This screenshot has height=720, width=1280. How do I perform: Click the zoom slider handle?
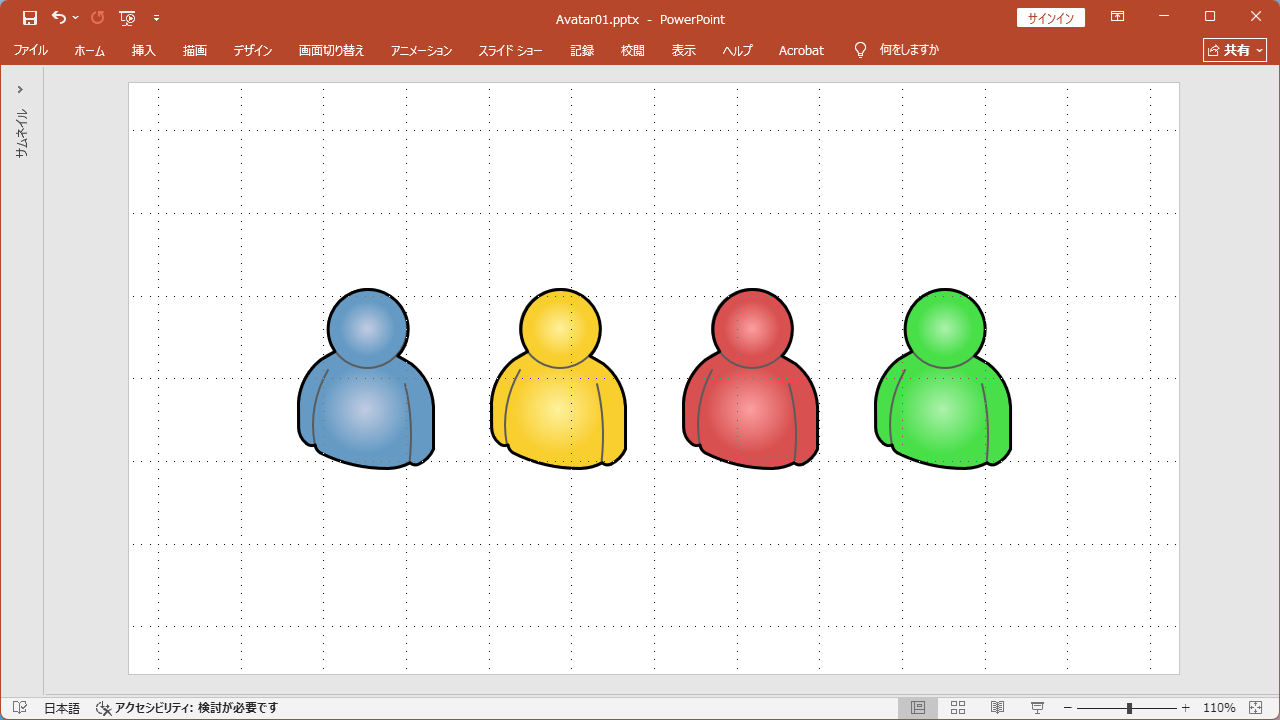click(x=1129, y=707)
